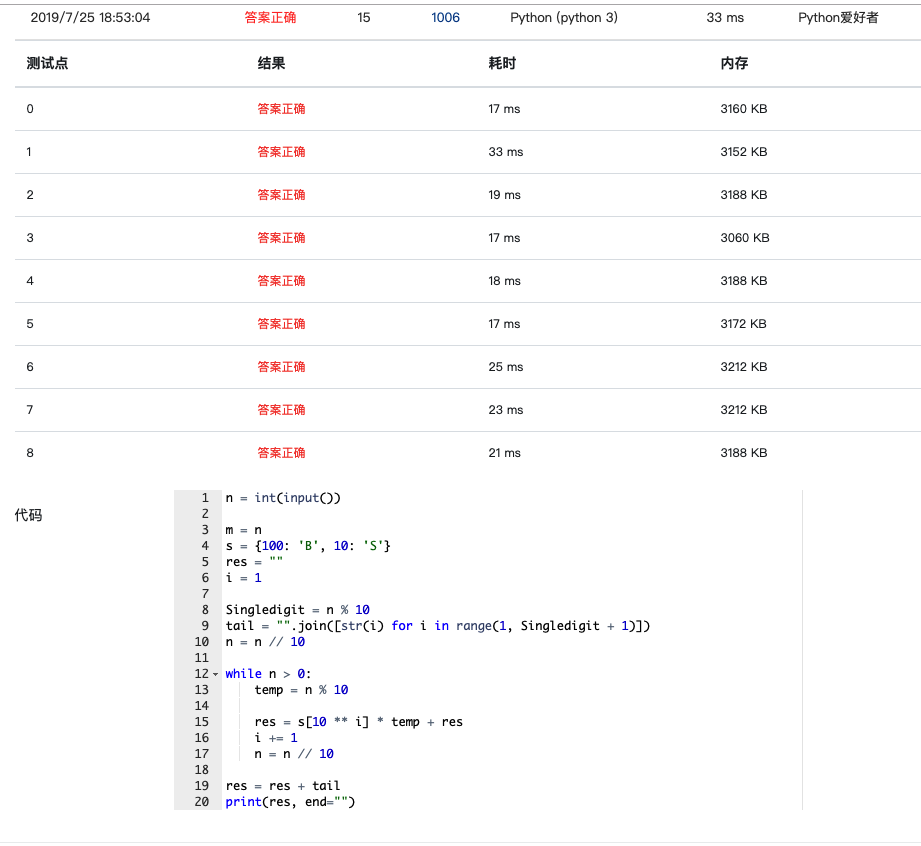Click the Singledigit assignment code line
This screenshot has height=846, width=921.
(298, 610)
